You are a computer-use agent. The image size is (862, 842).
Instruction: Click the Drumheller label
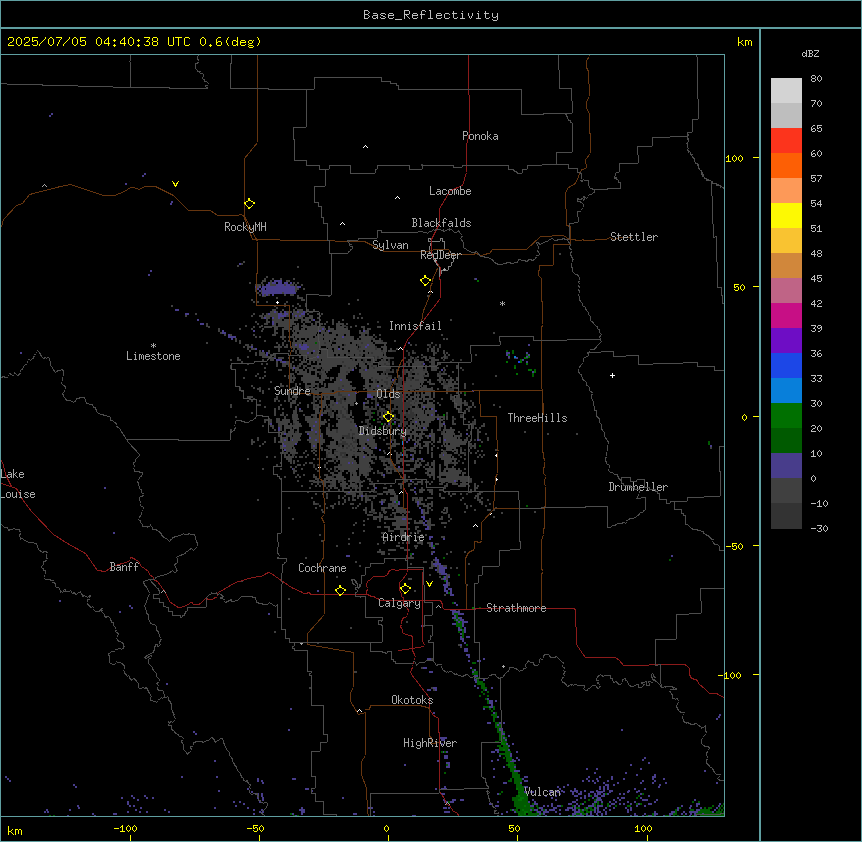638,487
